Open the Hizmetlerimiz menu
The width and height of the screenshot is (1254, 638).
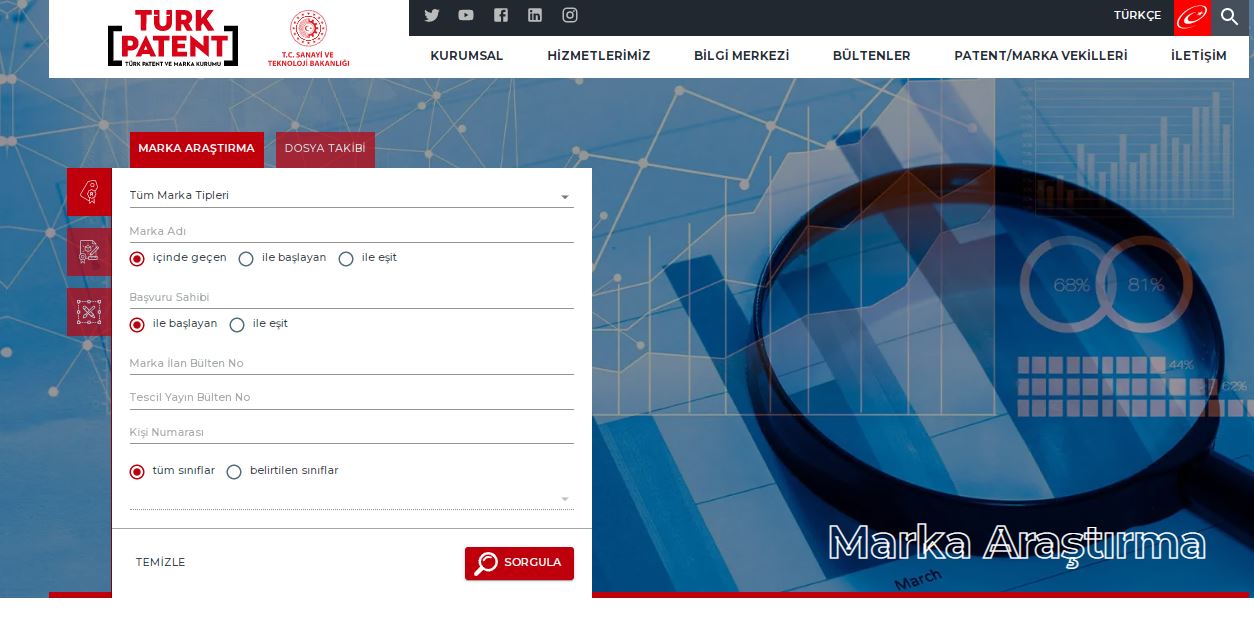[x=598, y=56]
